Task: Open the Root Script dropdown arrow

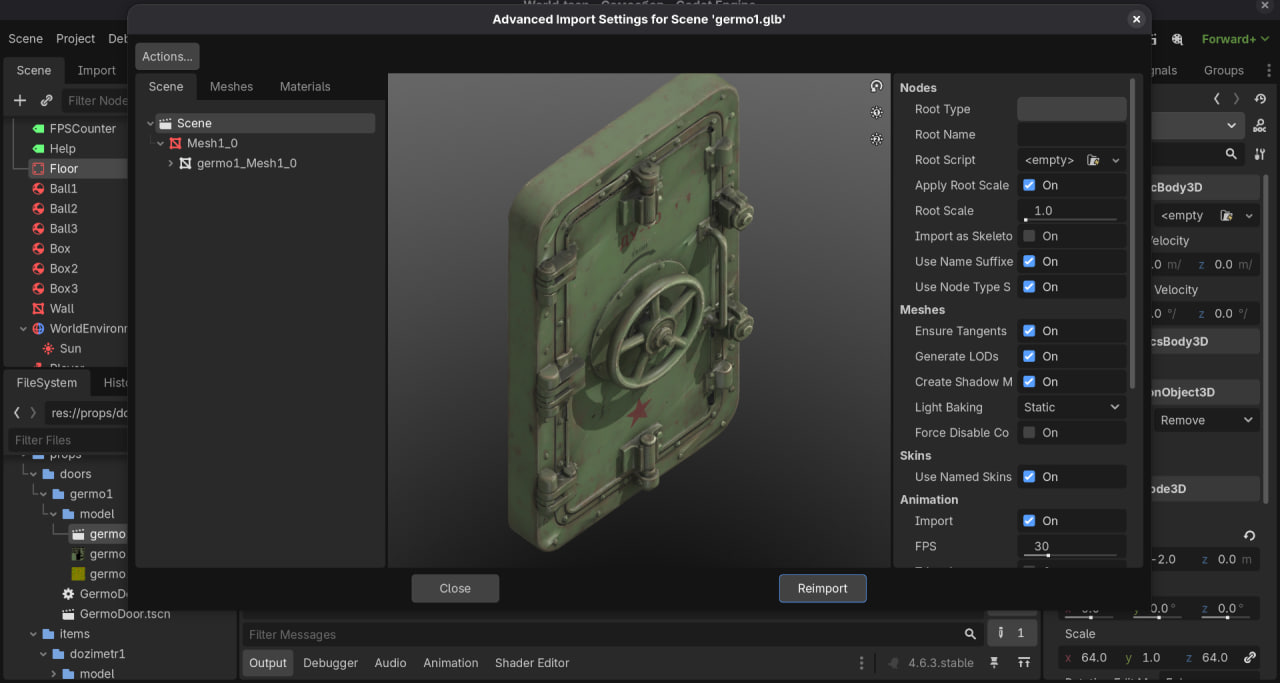Action: (x=1116, y=160)
